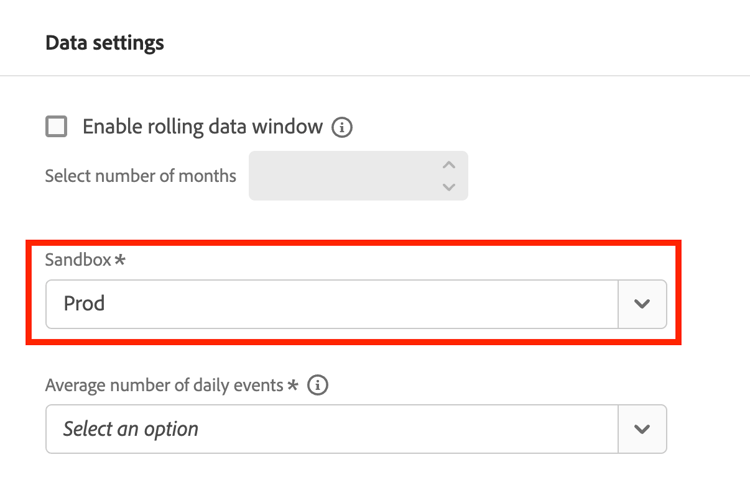Click the divider line below Data settings
750x488 pixels.
(x=375, y=75)
